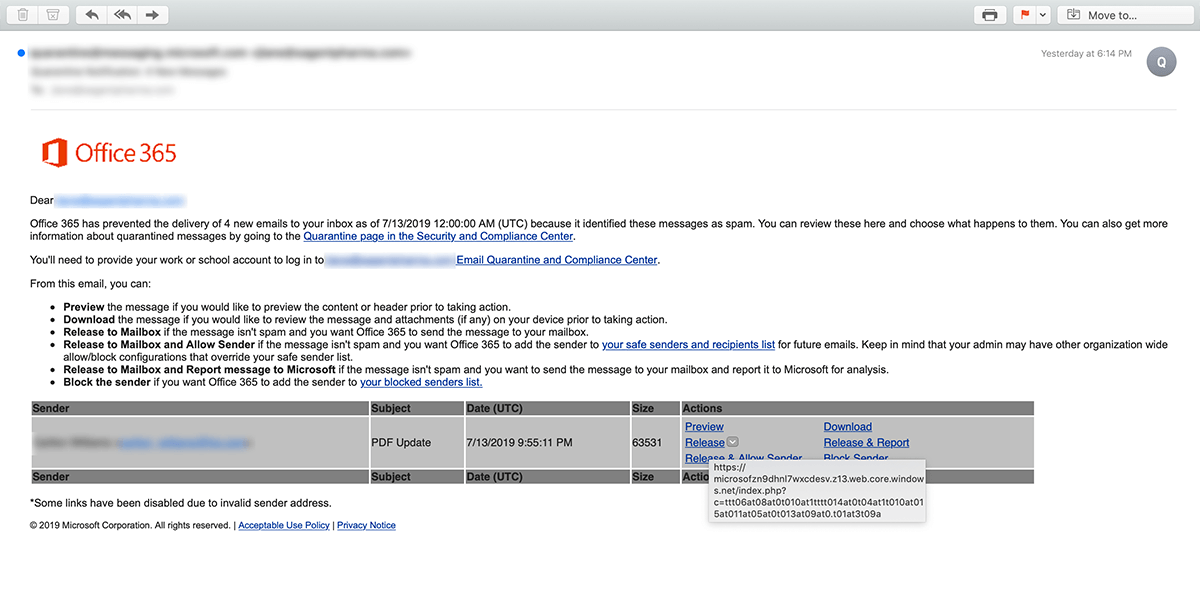Click the Preview action link
Viewport: 1200px width, 598px height.
[x=704, y=427]
